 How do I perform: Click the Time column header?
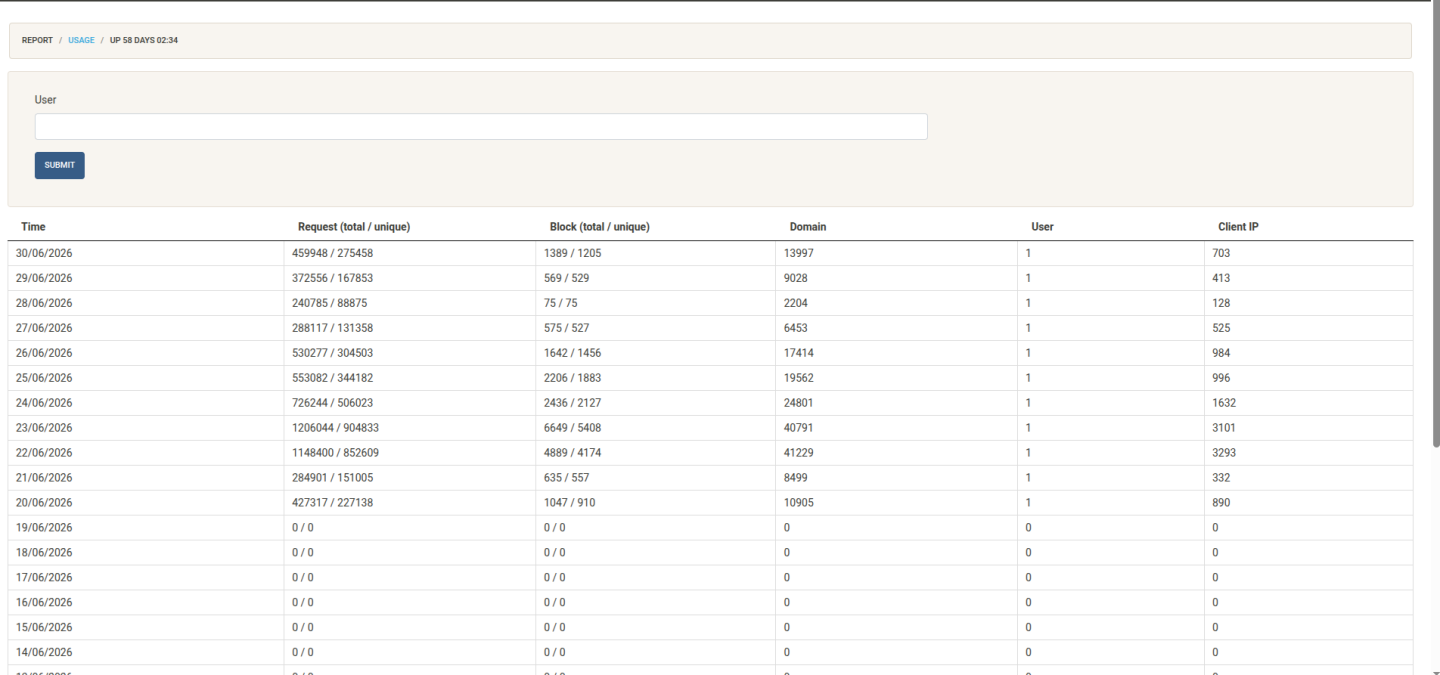point(33,227)
